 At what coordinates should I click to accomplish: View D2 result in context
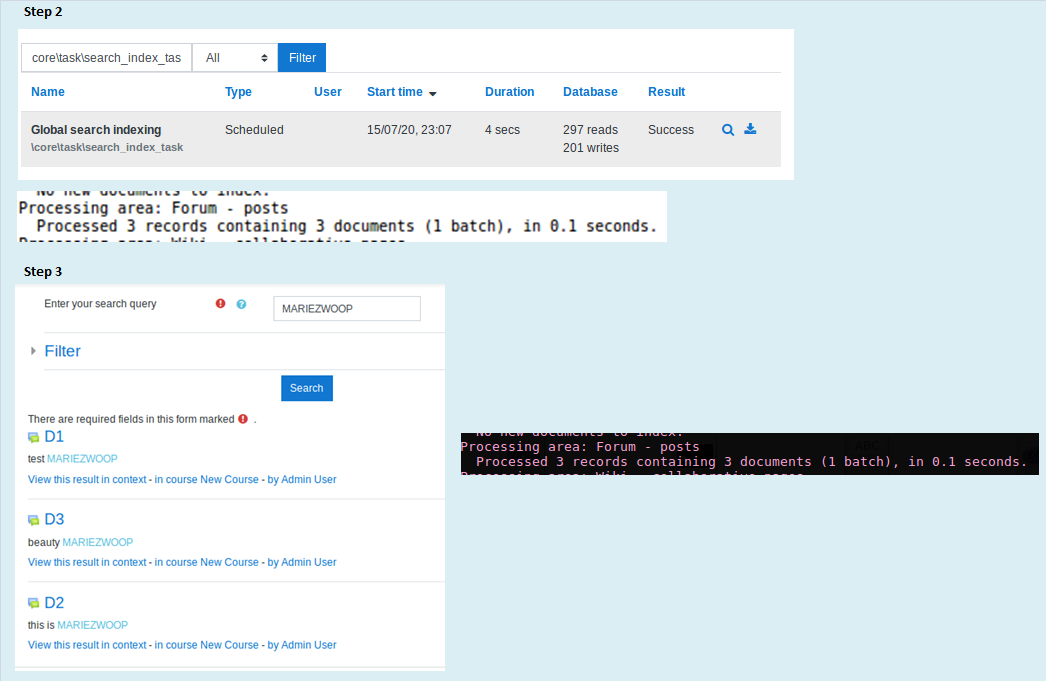point(87,645)
